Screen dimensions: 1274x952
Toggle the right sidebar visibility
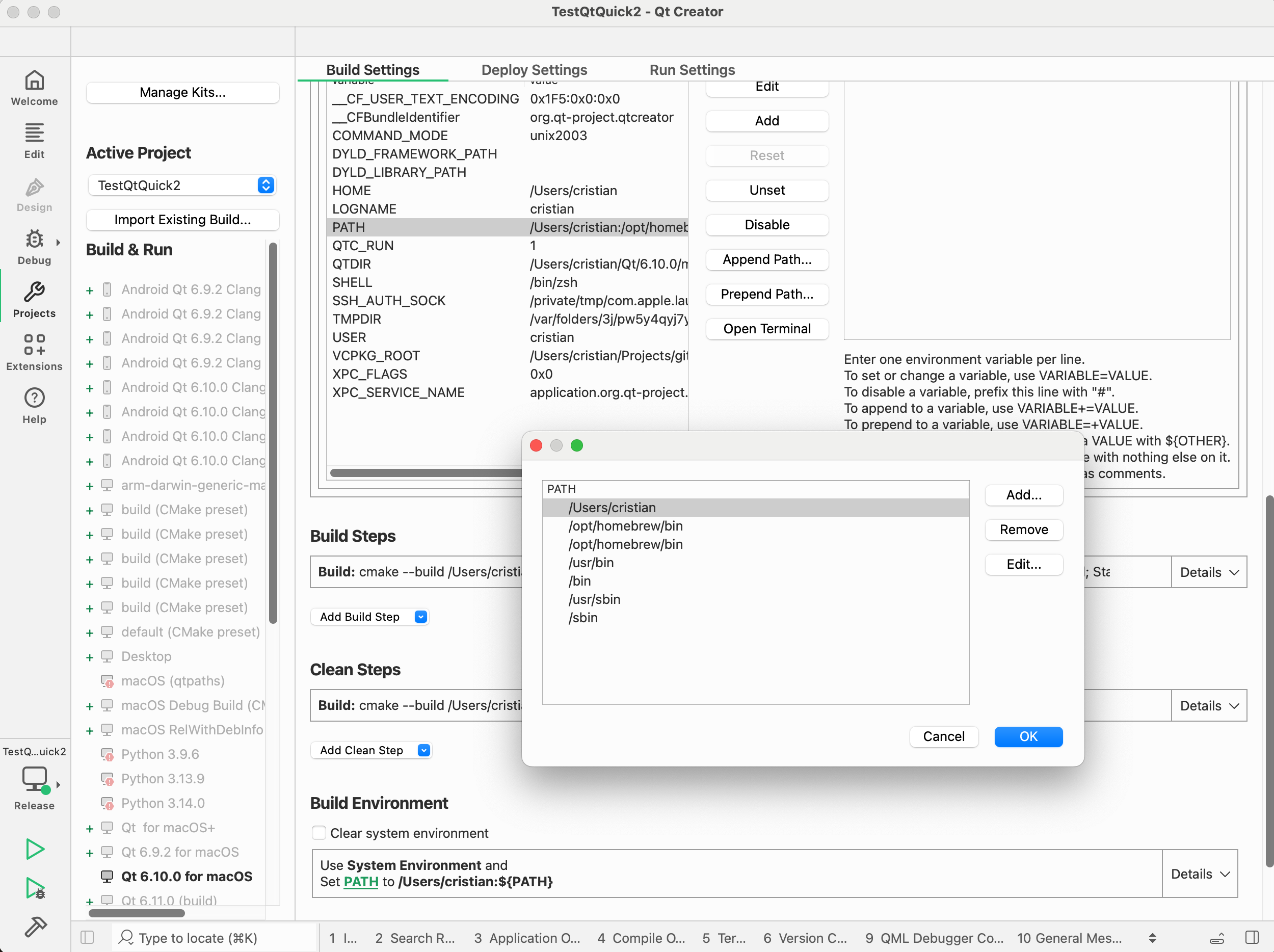[1252, 937]
